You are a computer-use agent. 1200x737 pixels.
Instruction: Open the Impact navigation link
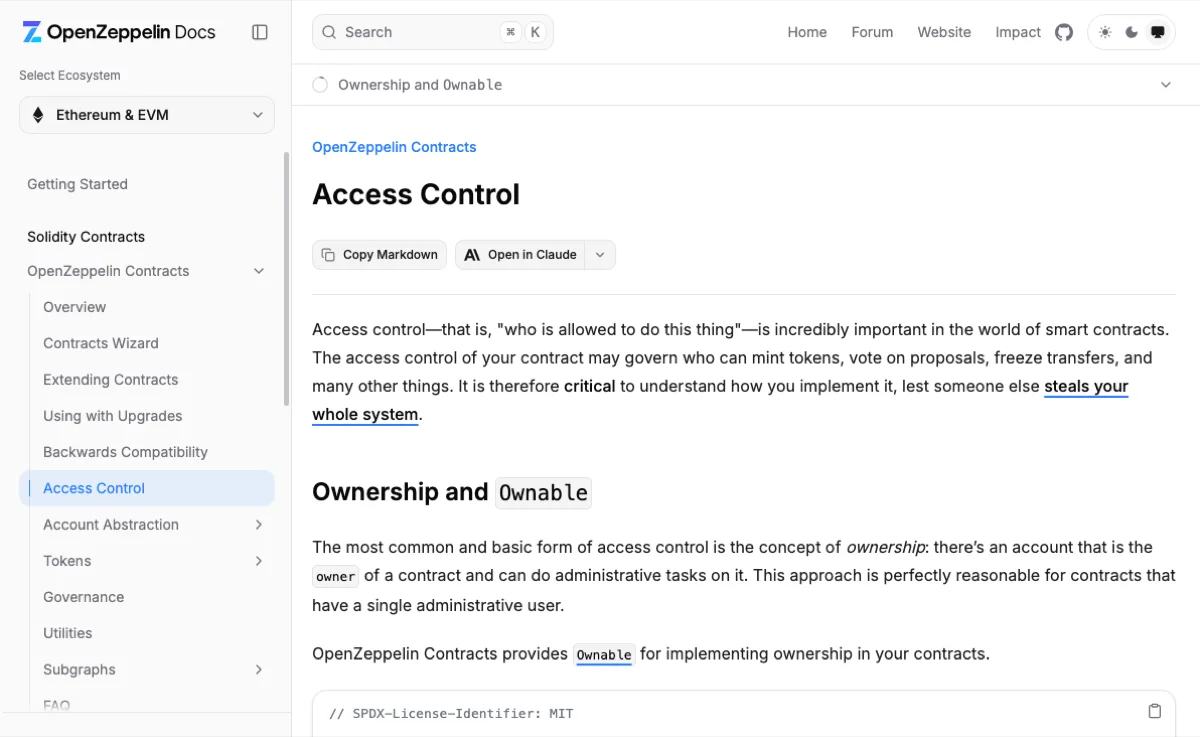(x=1018, y=32)
